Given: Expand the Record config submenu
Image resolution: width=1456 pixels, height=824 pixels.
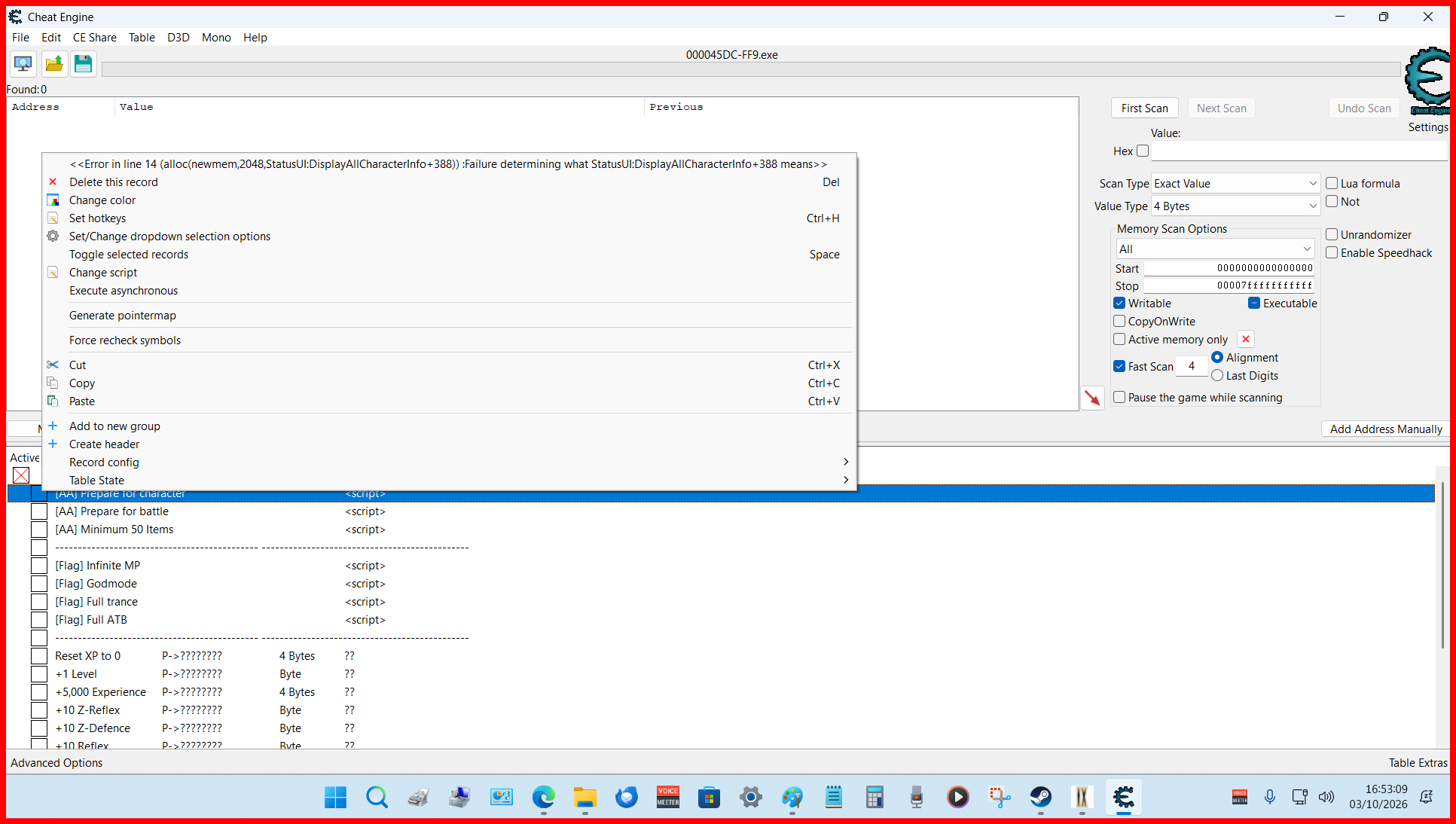Looking at the screenshot, I should [449, 462].
